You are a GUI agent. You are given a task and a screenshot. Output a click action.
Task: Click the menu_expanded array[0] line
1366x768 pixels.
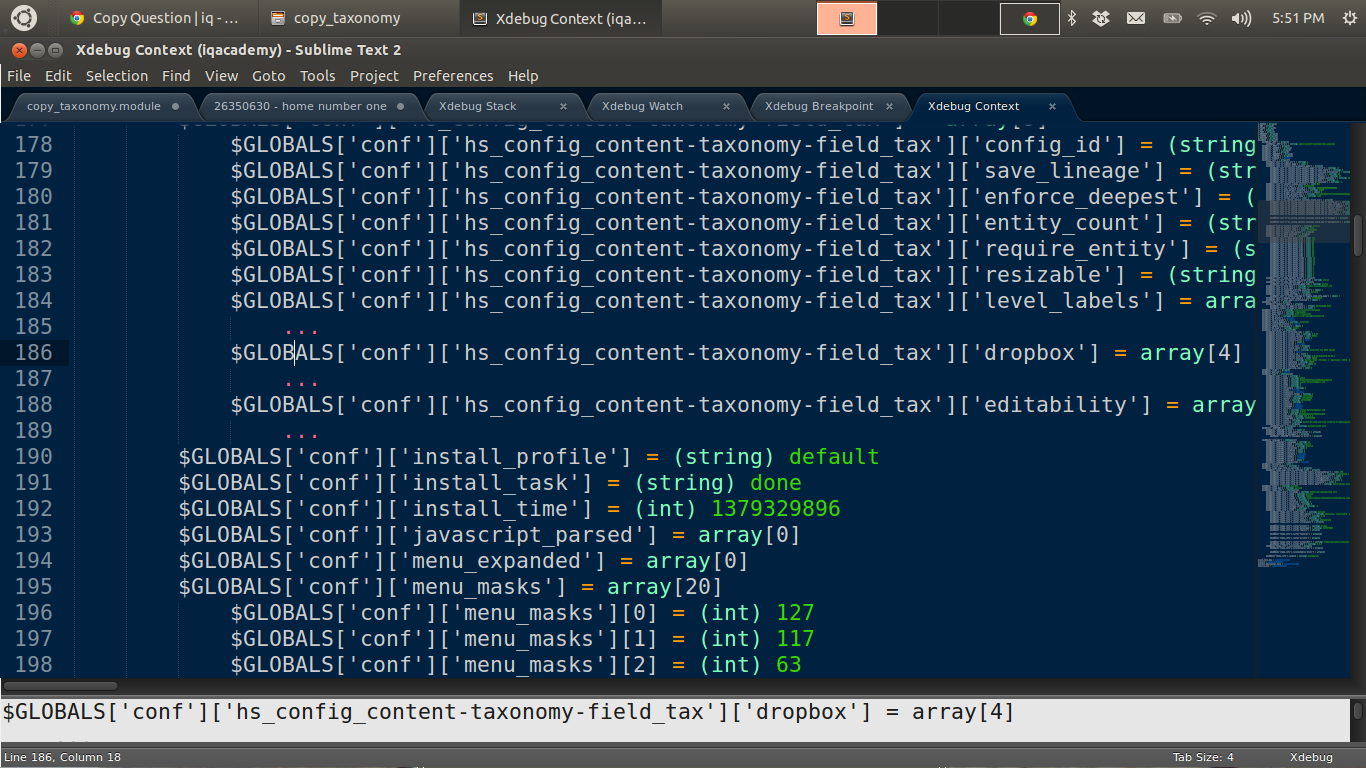point(464,561)
